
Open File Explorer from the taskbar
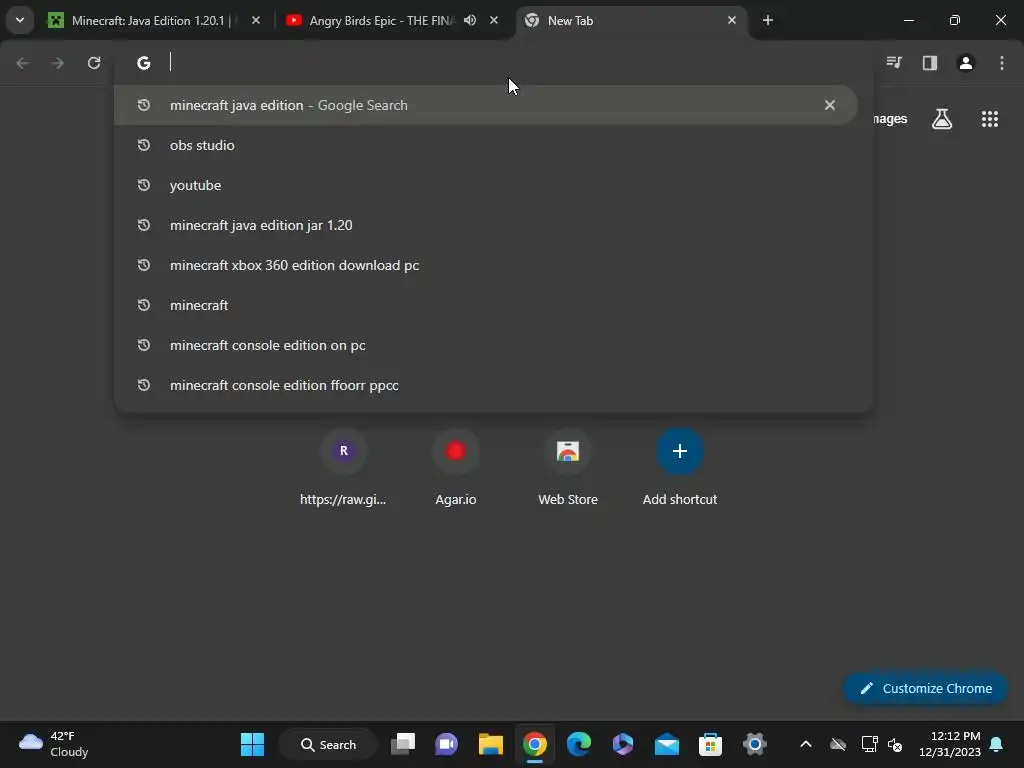pos(490,744)
